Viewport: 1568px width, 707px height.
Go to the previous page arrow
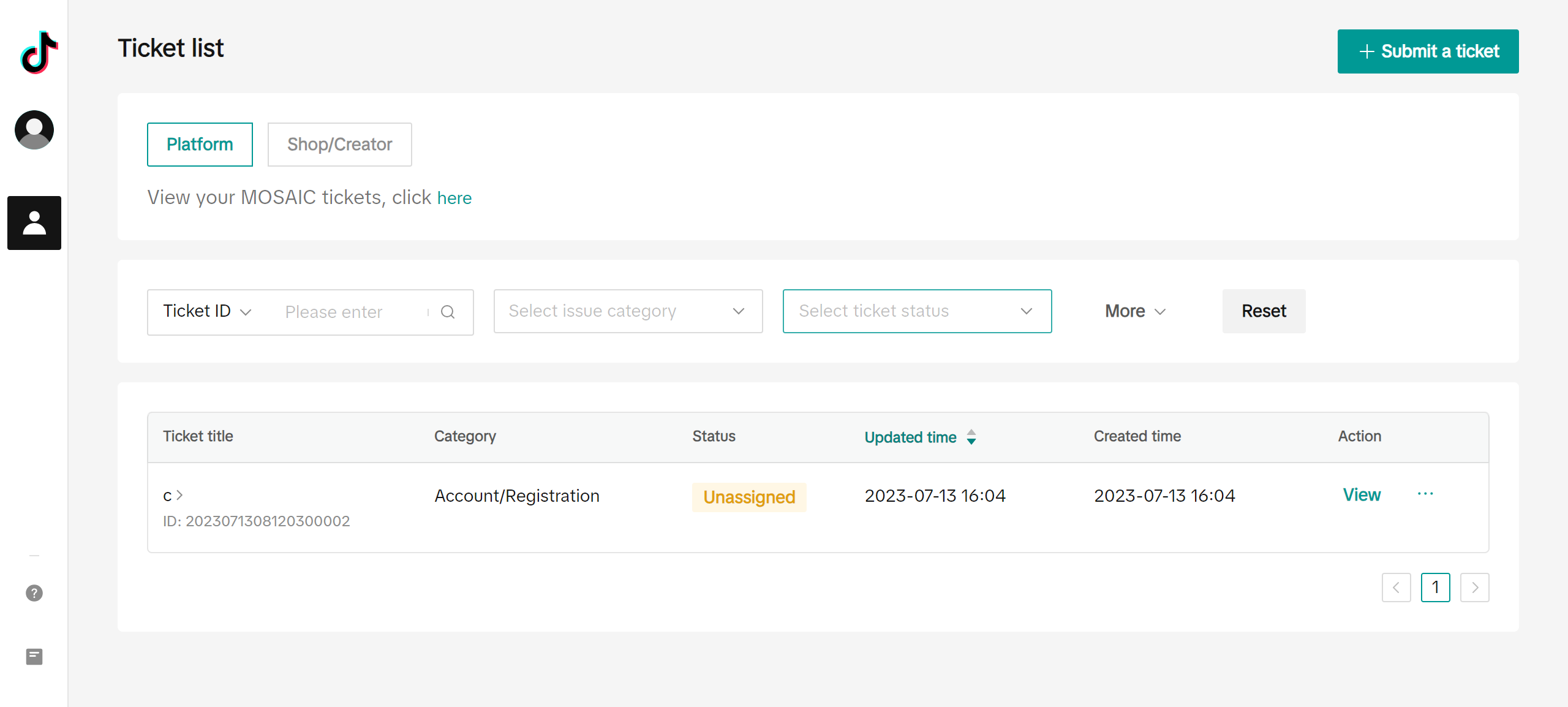point(1396,588)
